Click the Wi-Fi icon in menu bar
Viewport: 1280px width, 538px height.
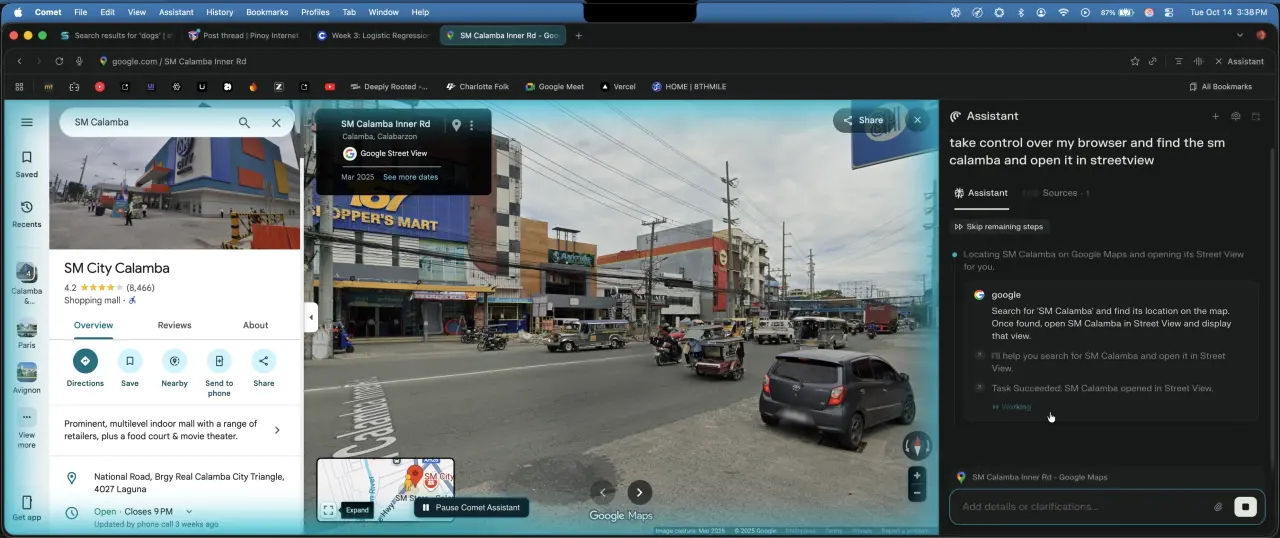pyautogui.click(x=1063, y=12)
